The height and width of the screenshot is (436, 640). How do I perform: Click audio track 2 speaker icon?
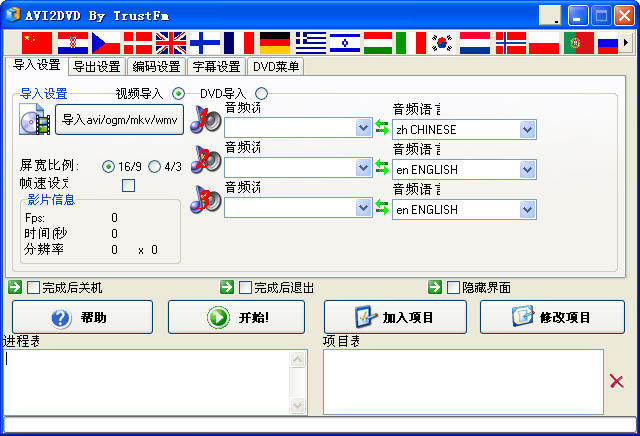tap(206, 159)
